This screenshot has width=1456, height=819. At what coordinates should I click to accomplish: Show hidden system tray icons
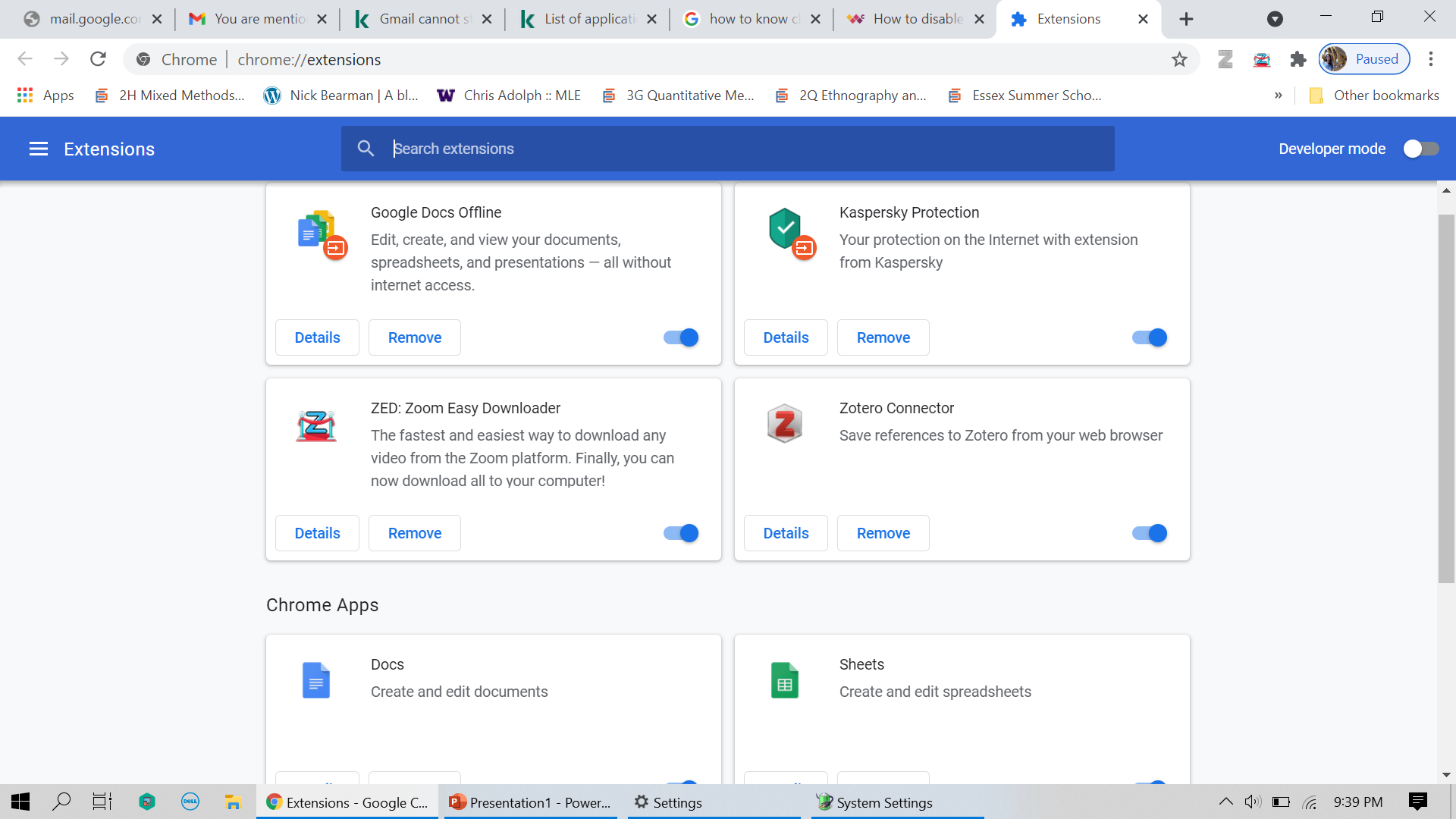point(1225,802)
